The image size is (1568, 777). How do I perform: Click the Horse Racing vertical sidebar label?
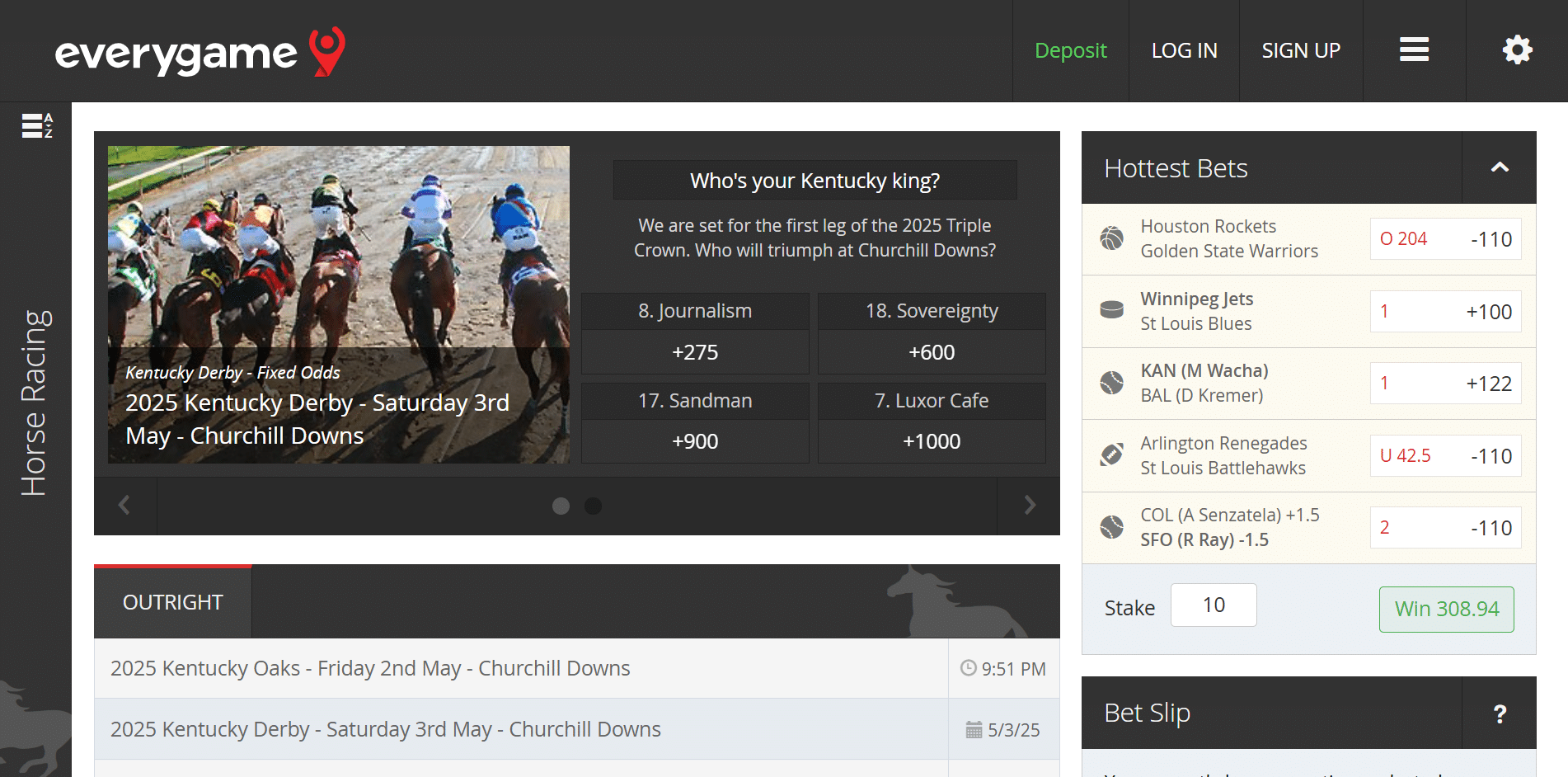35,403
